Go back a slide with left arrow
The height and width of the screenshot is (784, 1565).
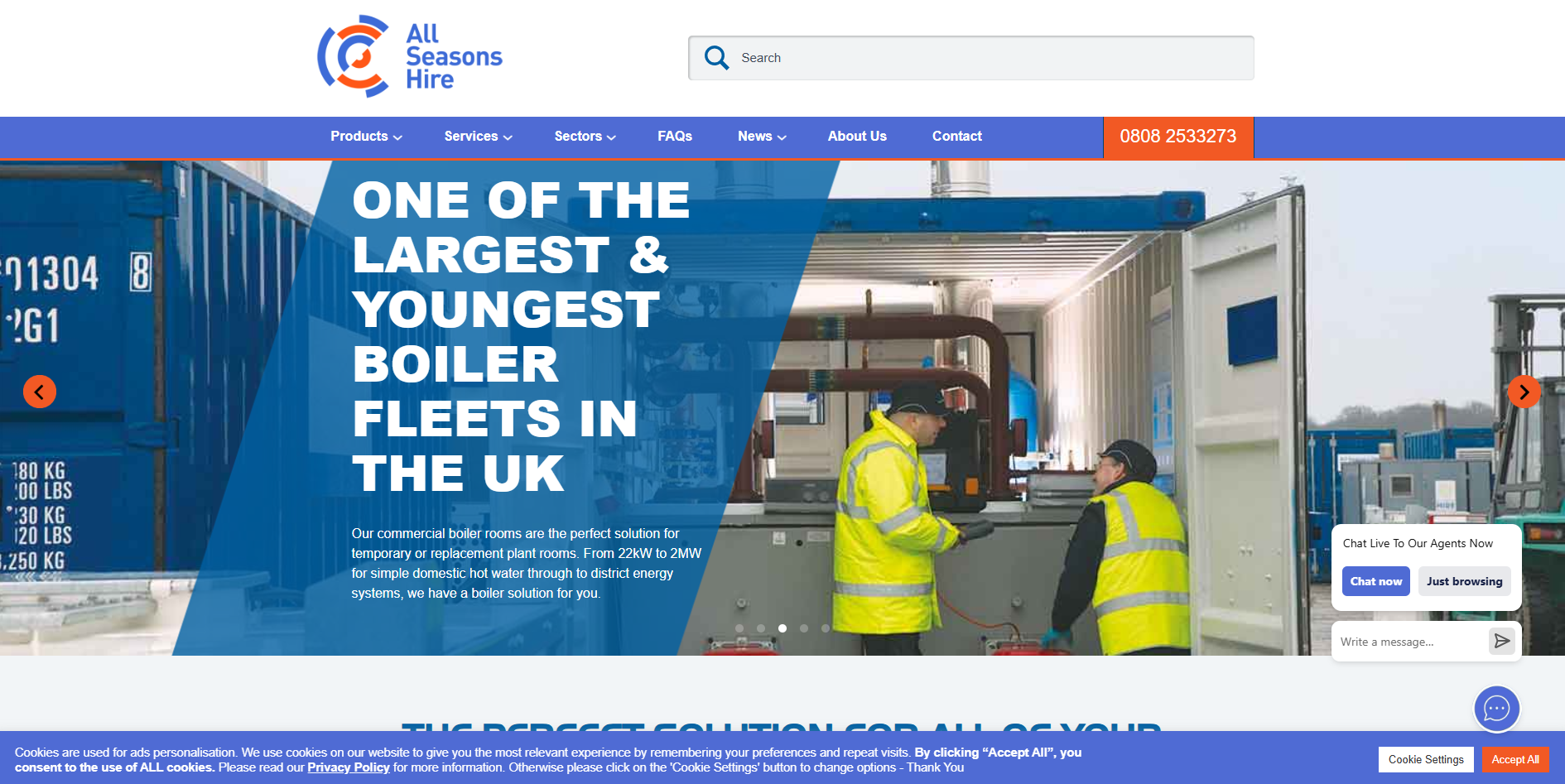(x=40, y=392)
